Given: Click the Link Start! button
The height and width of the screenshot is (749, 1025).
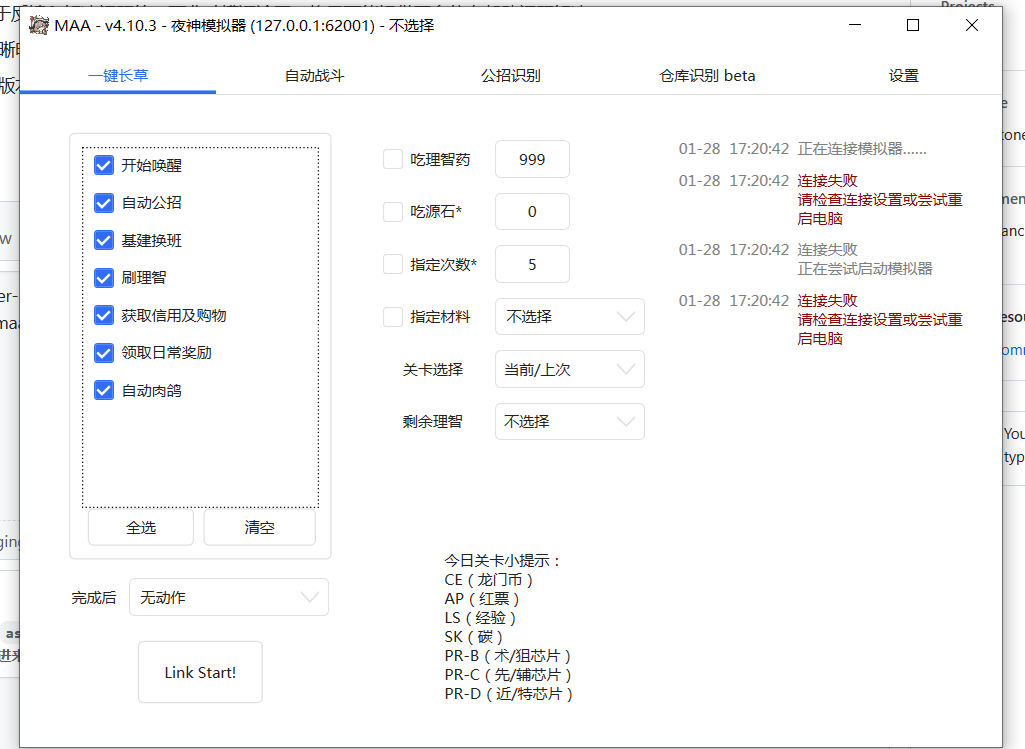Looking at the screenshot, I should 200,673.
